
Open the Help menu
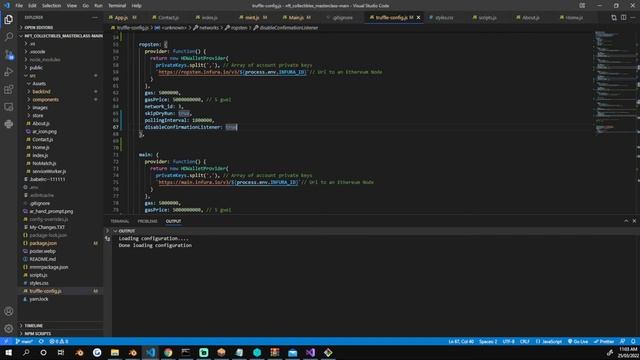(136, 6)
